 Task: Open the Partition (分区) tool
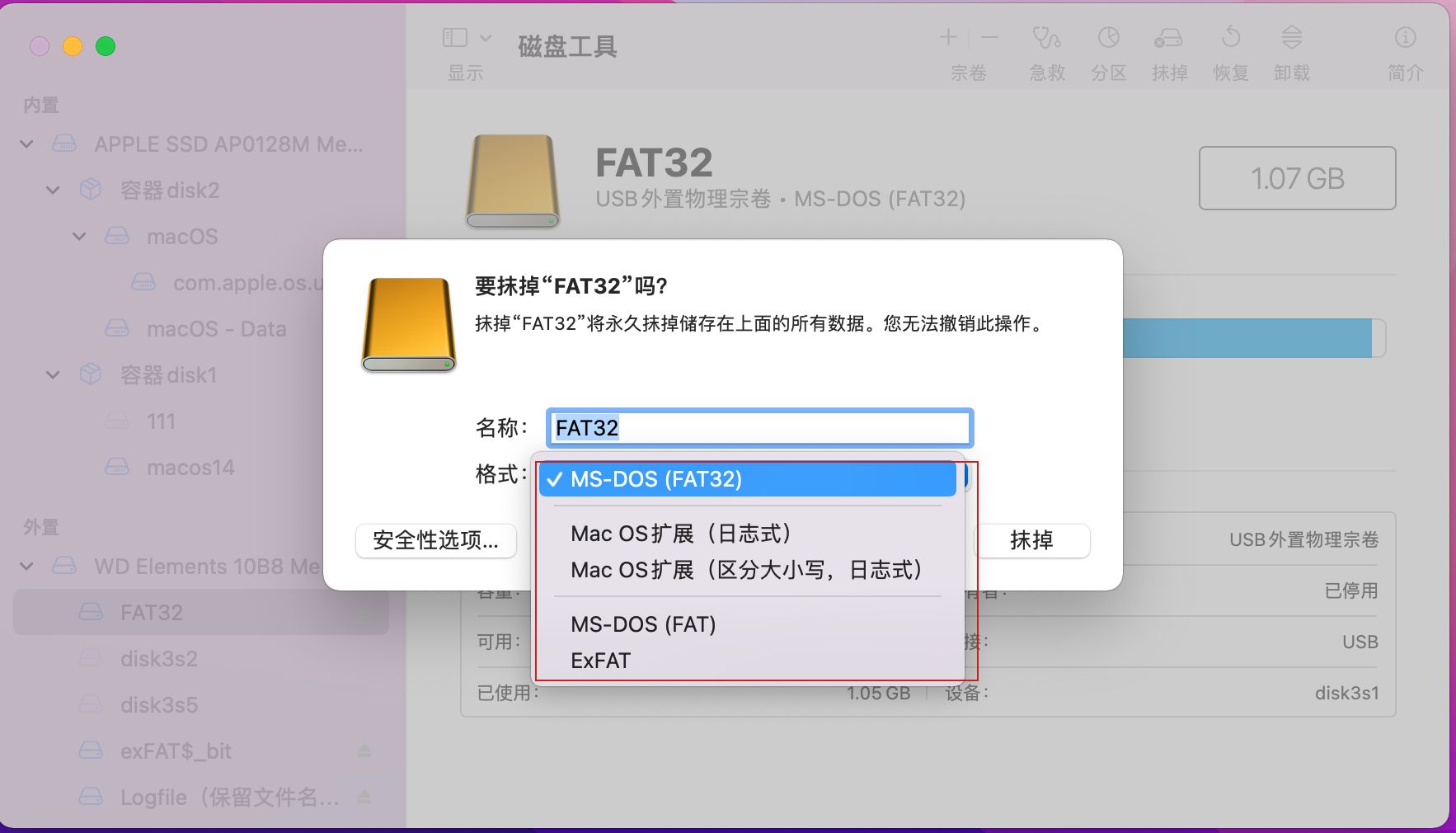(x=1108, y=49)
